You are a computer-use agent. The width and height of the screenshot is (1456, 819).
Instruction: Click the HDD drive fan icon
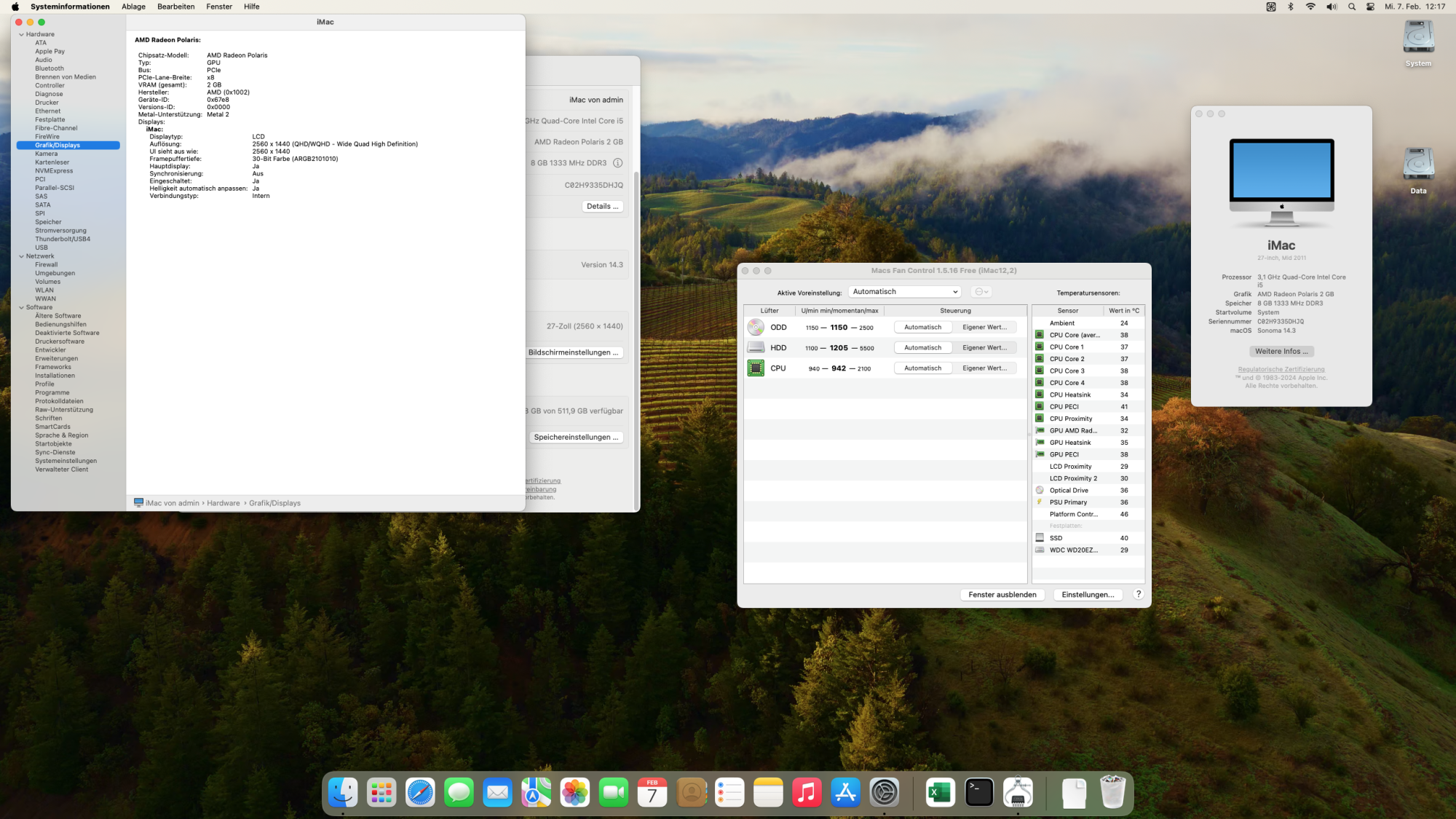[x=756, y=348]
